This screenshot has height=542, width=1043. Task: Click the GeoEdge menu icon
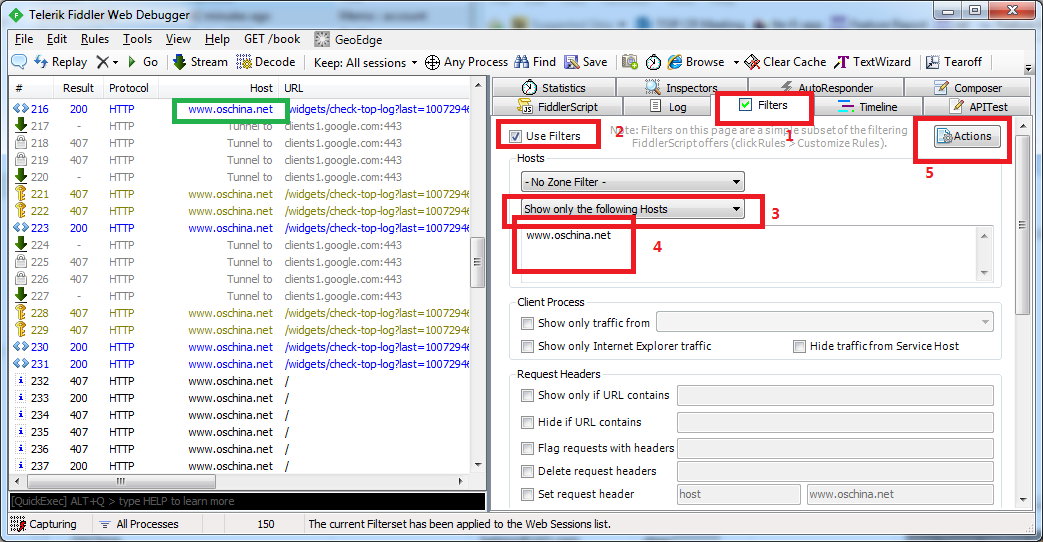322,39
